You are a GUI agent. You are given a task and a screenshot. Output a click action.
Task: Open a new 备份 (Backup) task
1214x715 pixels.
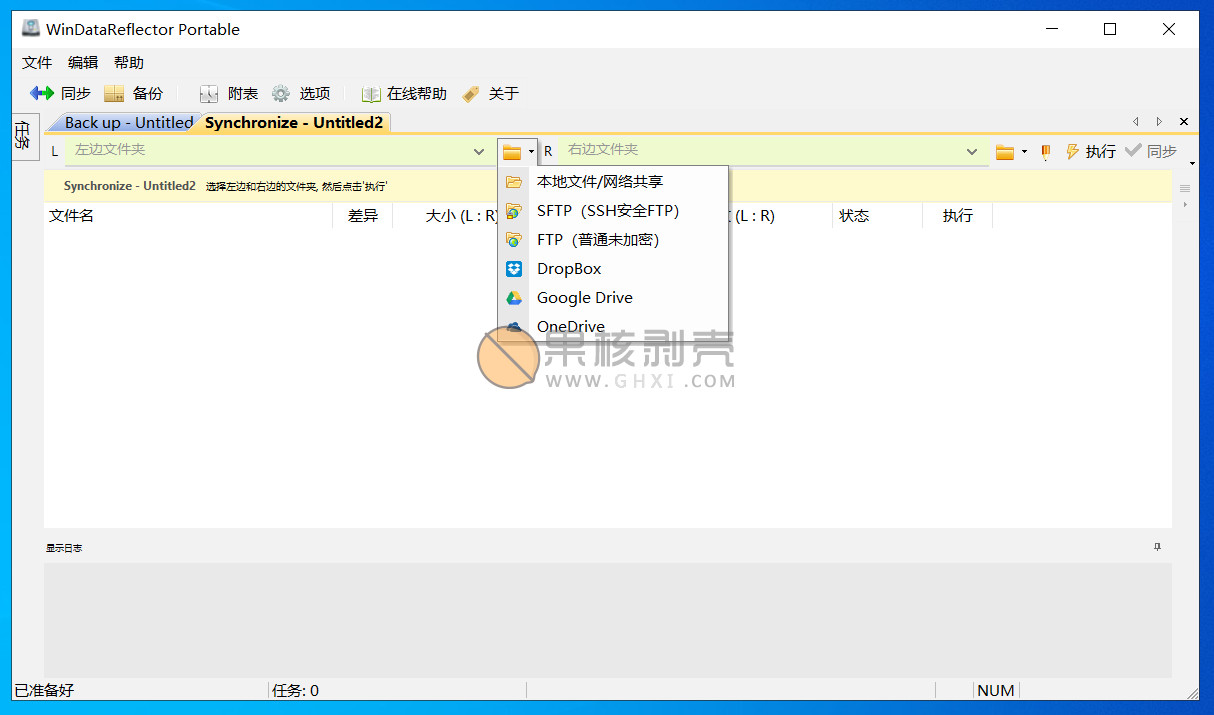[x=135, y=93]
